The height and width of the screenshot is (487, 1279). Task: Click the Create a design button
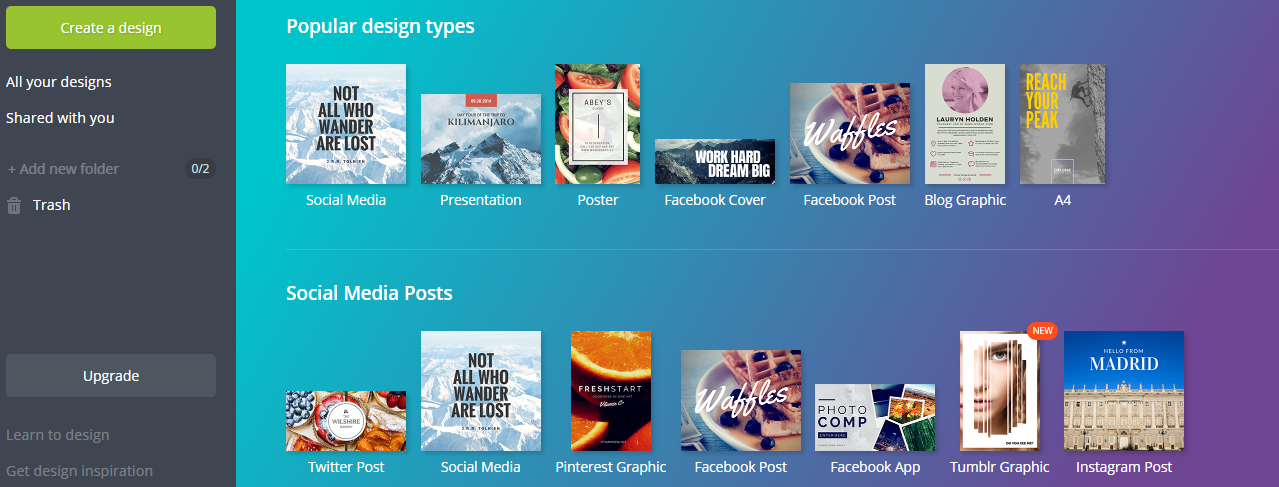111,28
